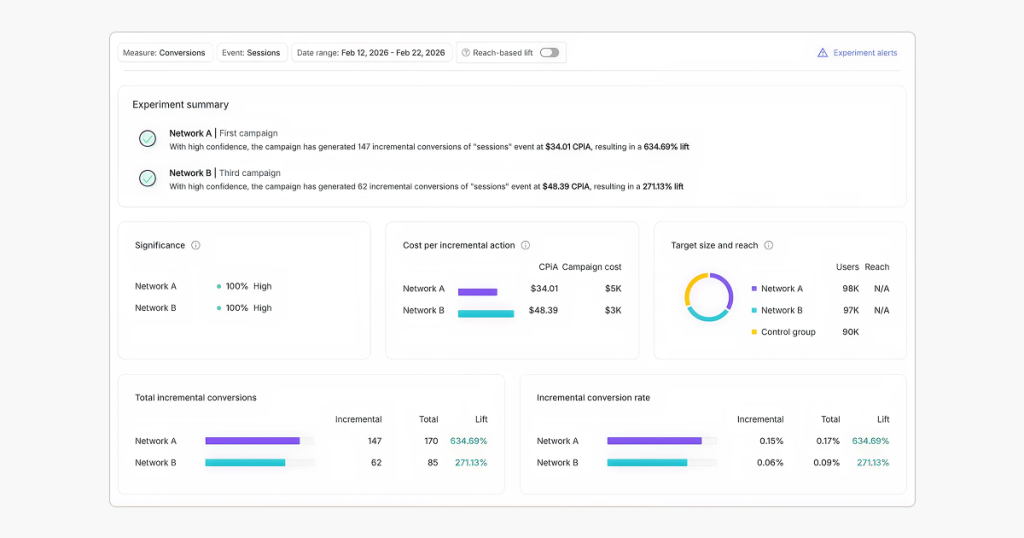
Task: Click Network B bar in Incremental conversion rate
Action: pos(647,463)
